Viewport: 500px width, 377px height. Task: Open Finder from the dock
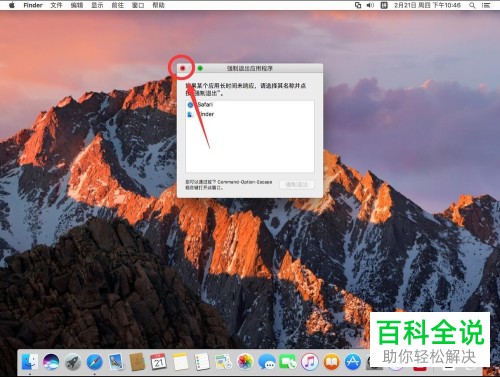coord(29,362)
